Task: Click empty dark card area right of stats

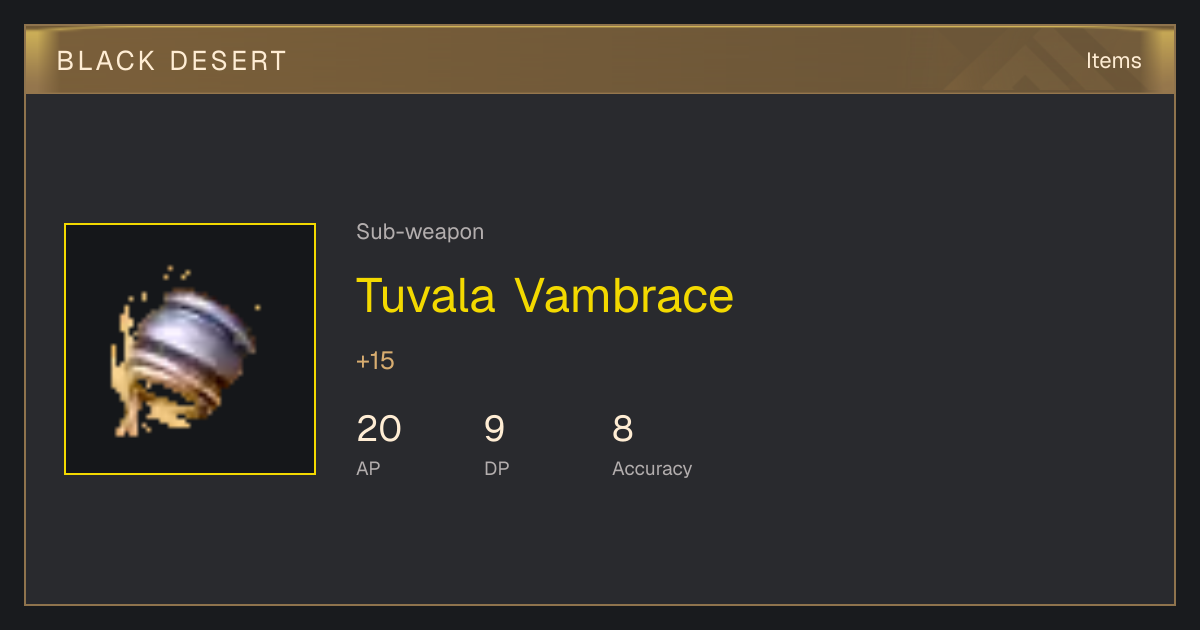Action: (930, 440)
